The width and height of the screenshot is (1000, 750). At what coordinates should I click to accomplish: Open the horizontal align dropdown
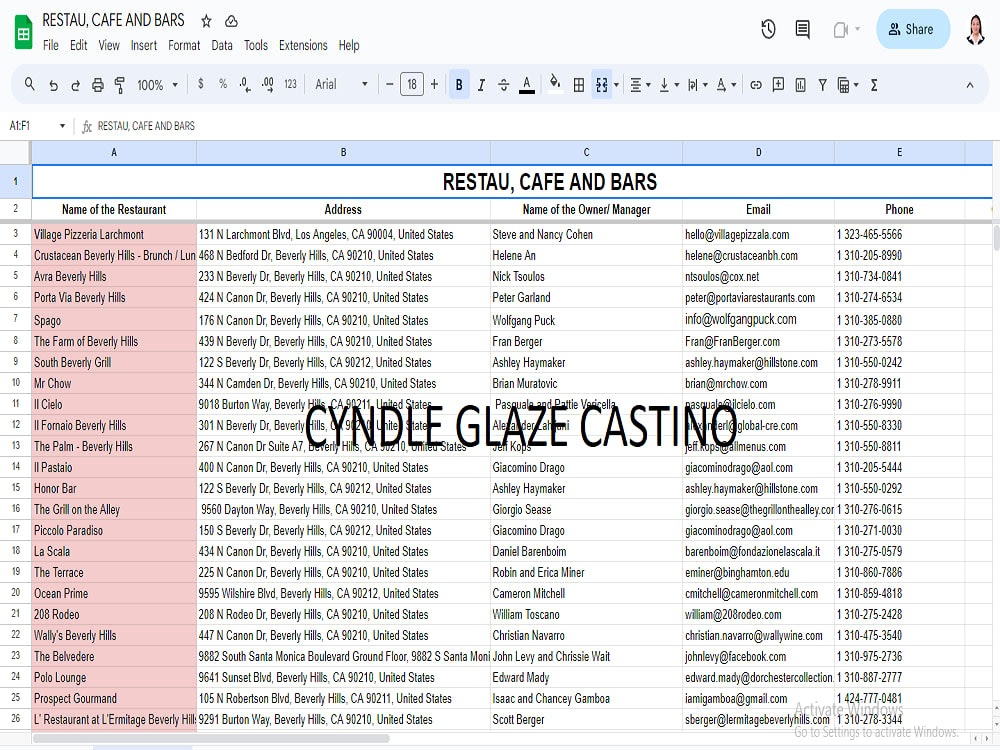(x=640, y=85)
